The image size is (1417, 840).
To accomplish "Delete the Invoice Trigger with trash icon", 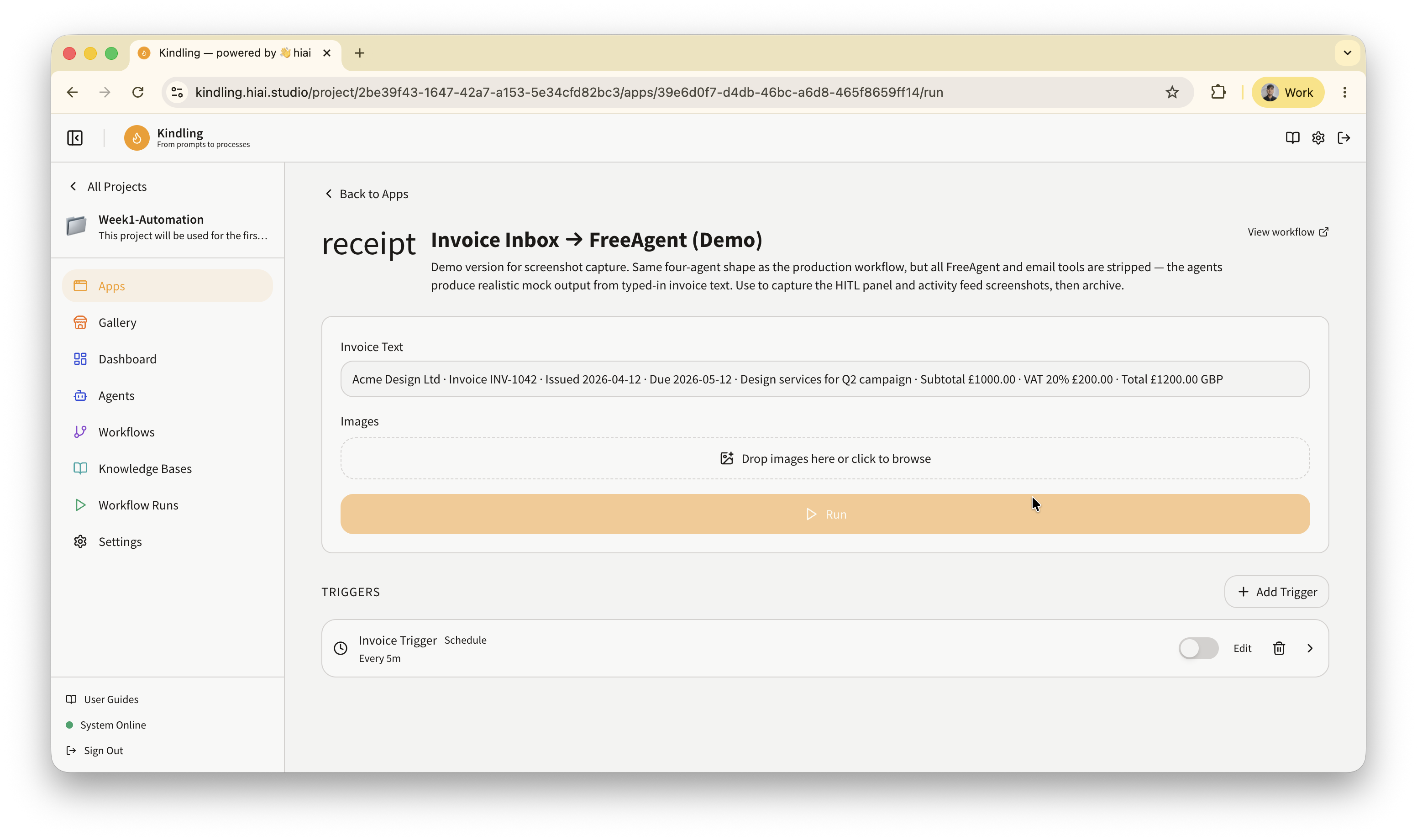I will 1279,648.
